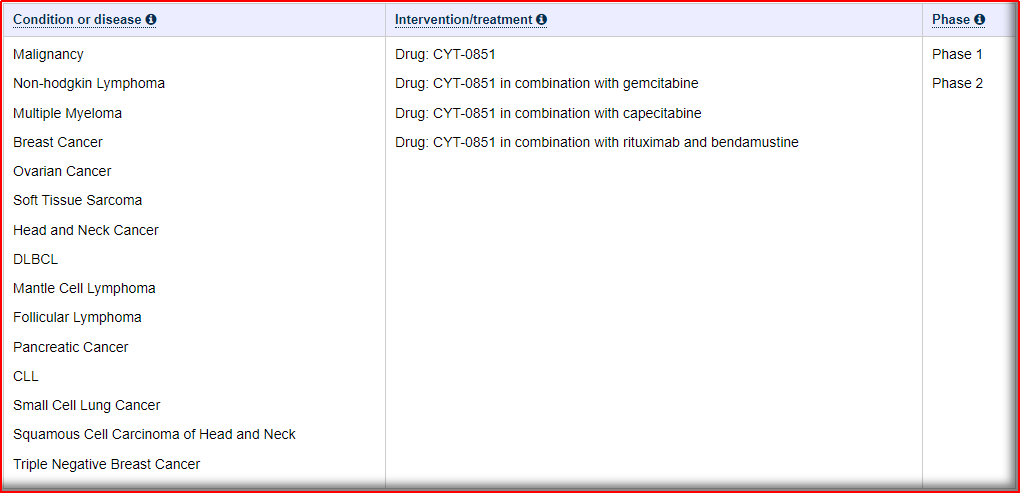The width and height of the screenshot is (1021, 494).
Task: Select CYT-0851 combination with gemcitabine
Action: tap(546, 83)
